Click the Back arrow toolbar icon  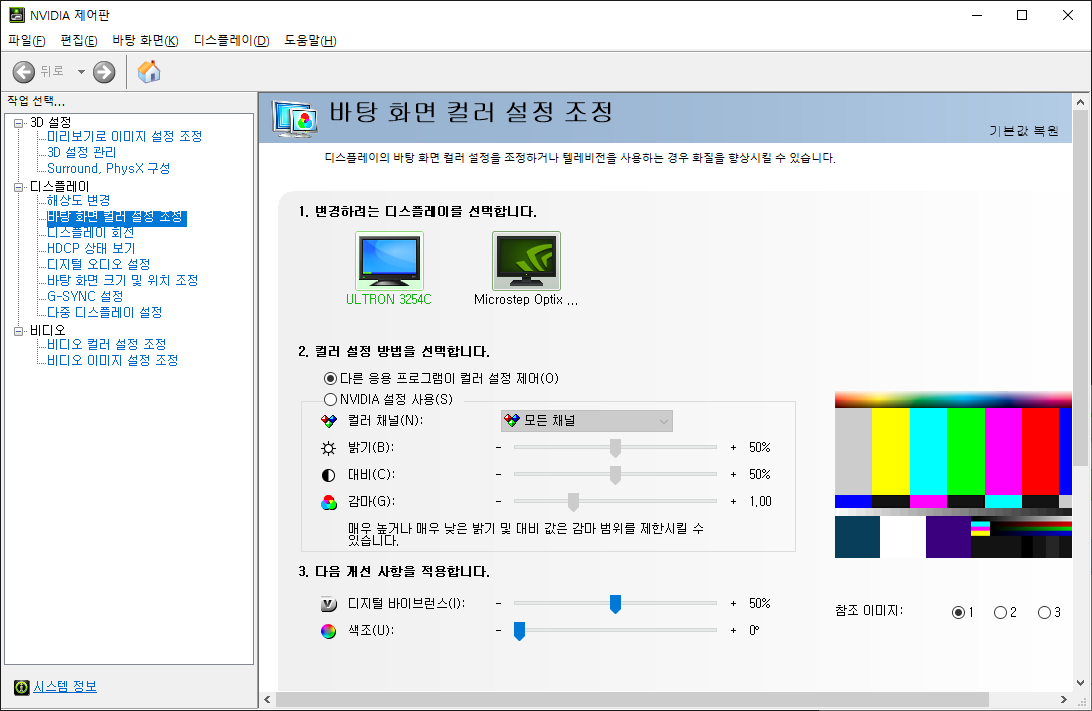pos(24,72)
